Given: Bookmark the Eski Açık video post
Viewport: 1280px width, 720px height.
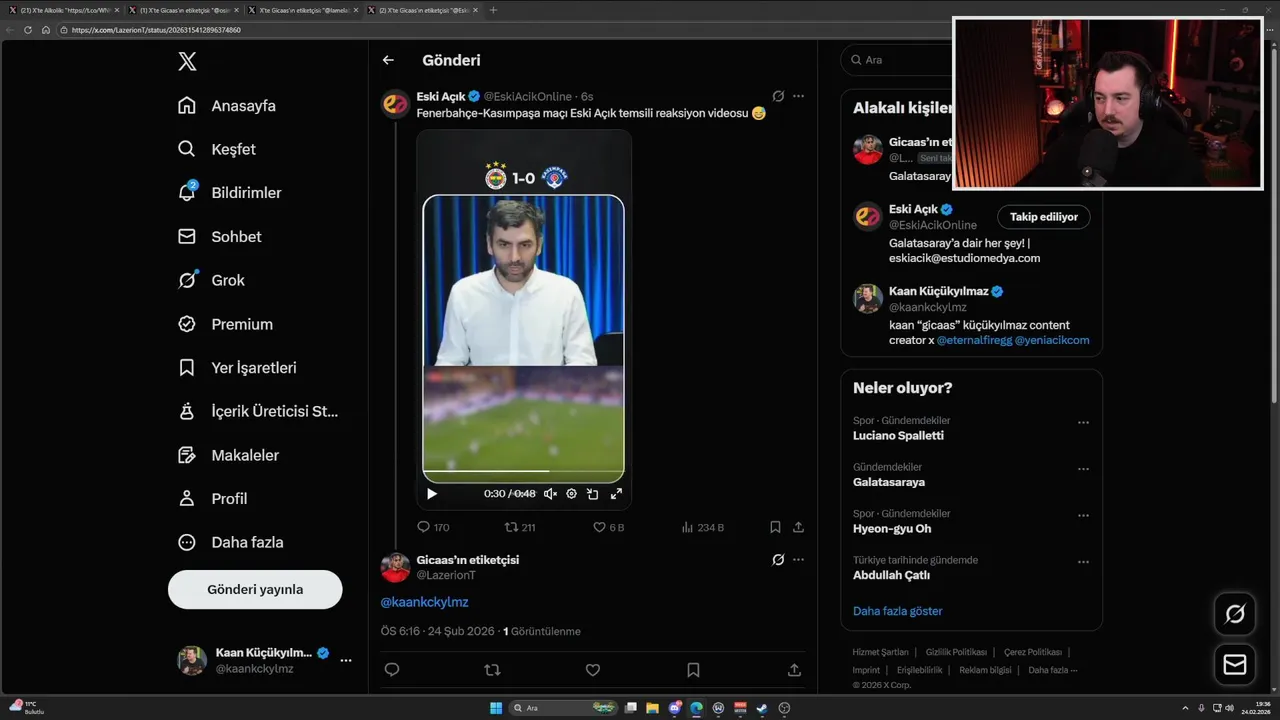Looking at the screenshot, I should 775,527.
